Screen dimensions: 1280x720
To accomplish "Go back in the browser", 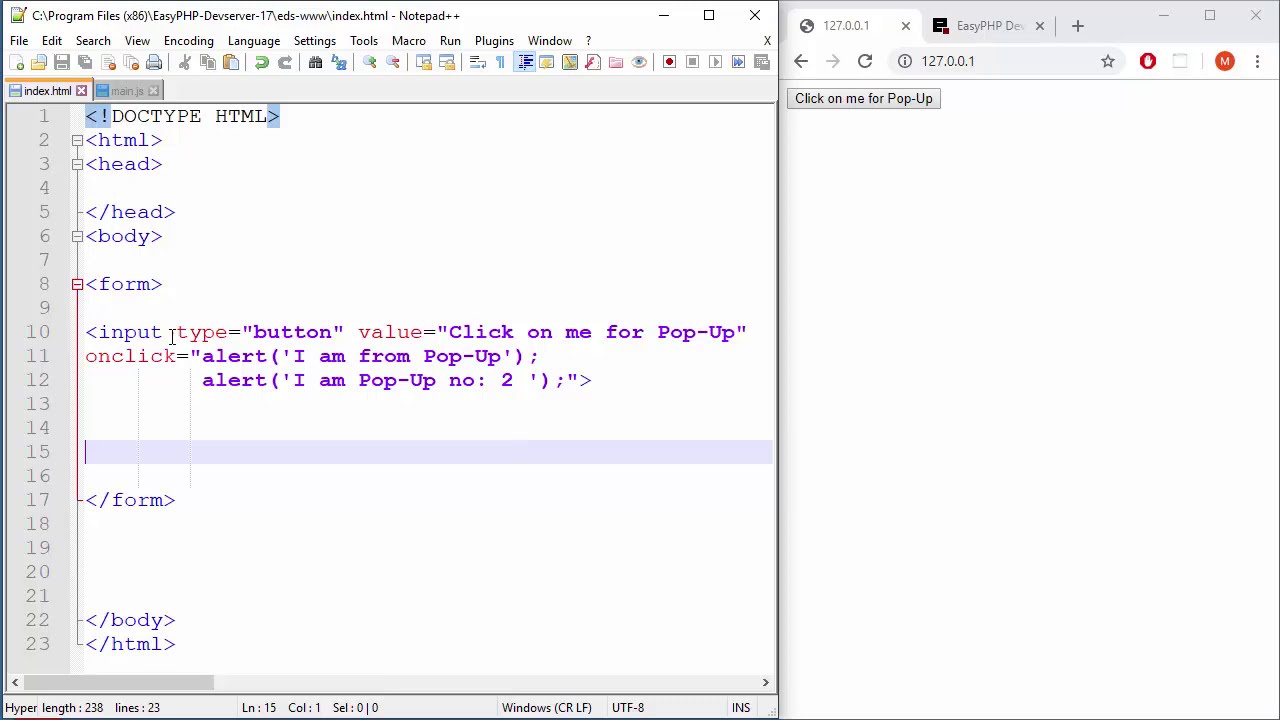I will (801, 61).
